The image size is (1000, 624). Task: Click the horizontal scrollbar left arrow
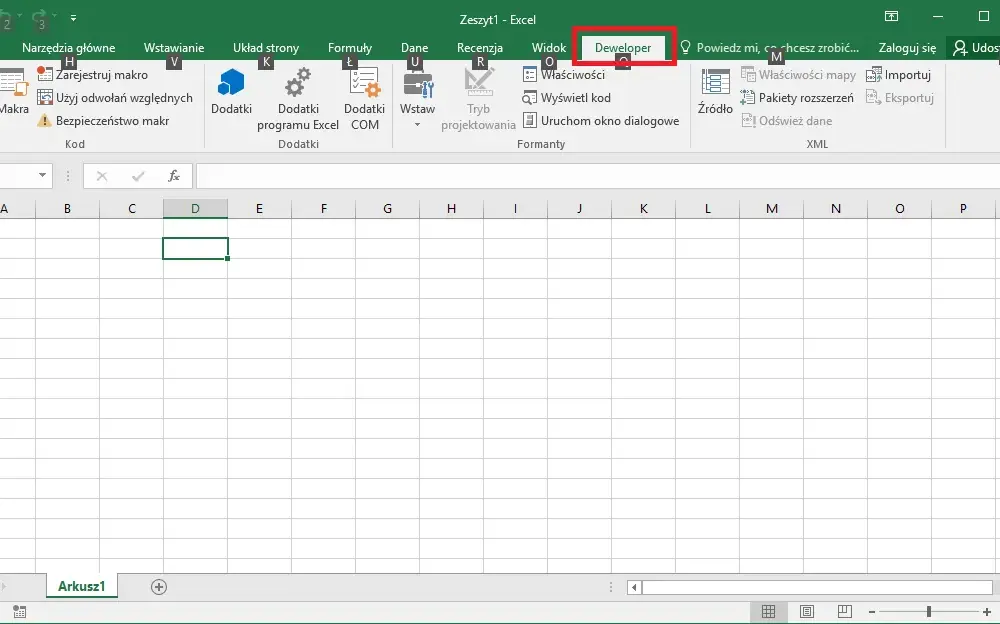click(x=634, y=588)
